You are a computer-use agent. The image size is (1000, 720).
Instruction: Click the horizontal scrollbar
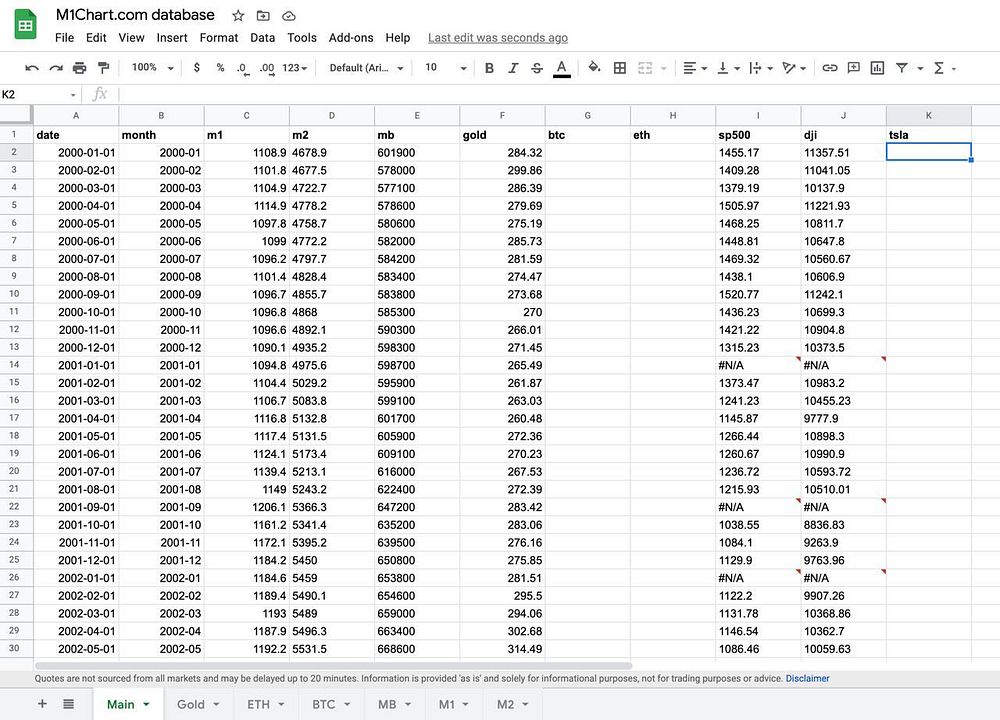pos(334,665)
